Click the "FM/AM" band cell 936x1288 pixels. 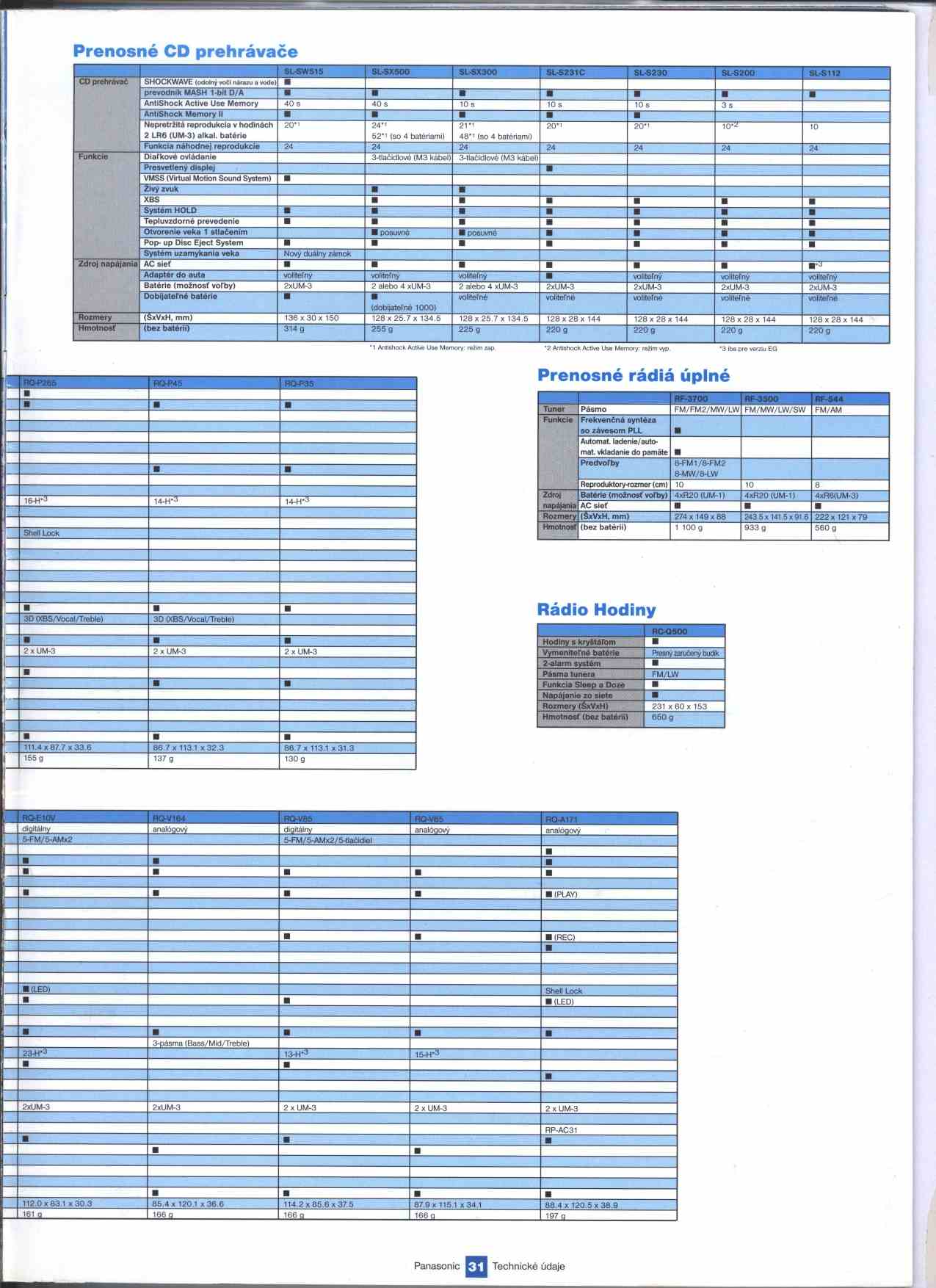pyautogui.click(x=828, y=410)
